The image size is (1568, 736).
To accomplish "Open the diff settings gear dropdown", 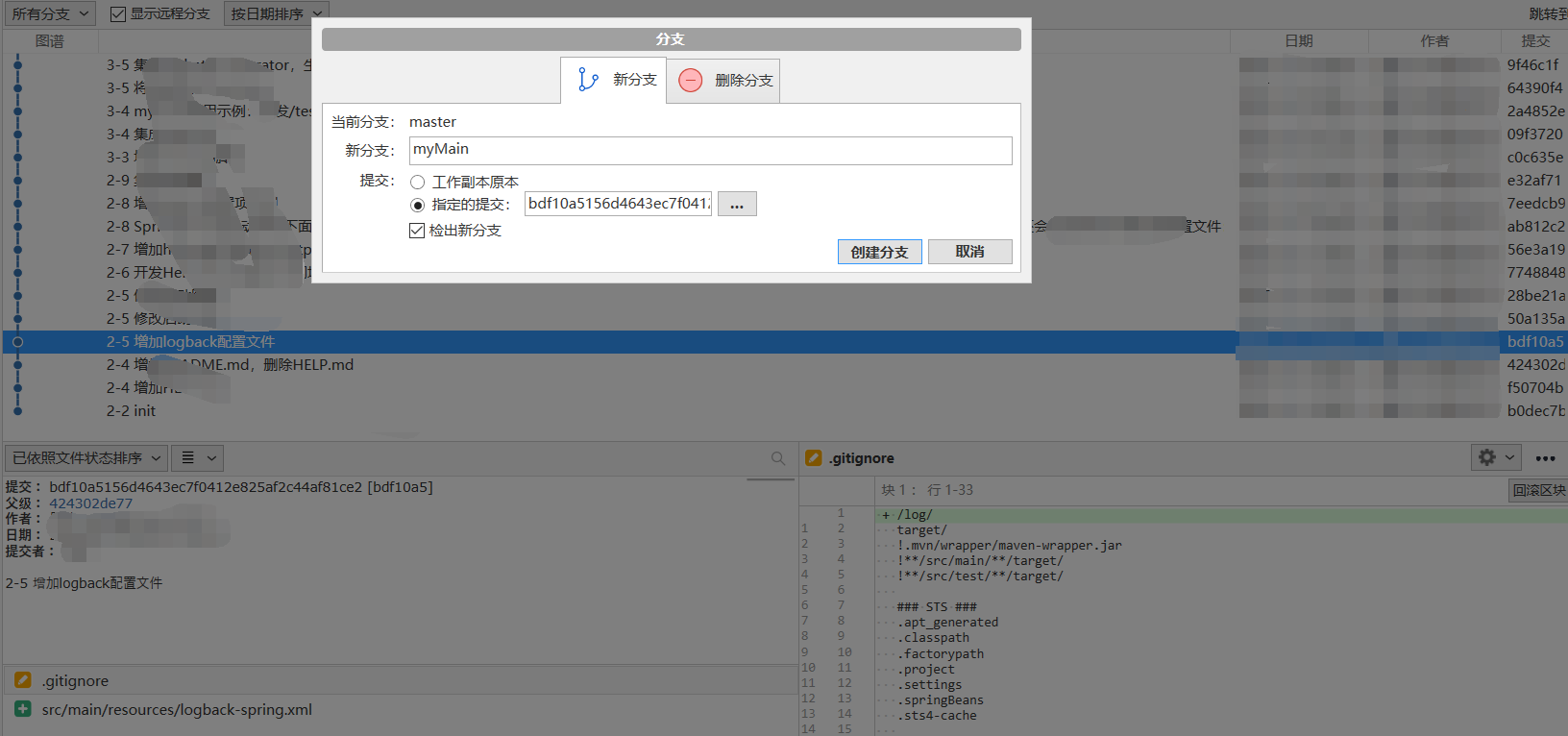I will coord(1496,457).
